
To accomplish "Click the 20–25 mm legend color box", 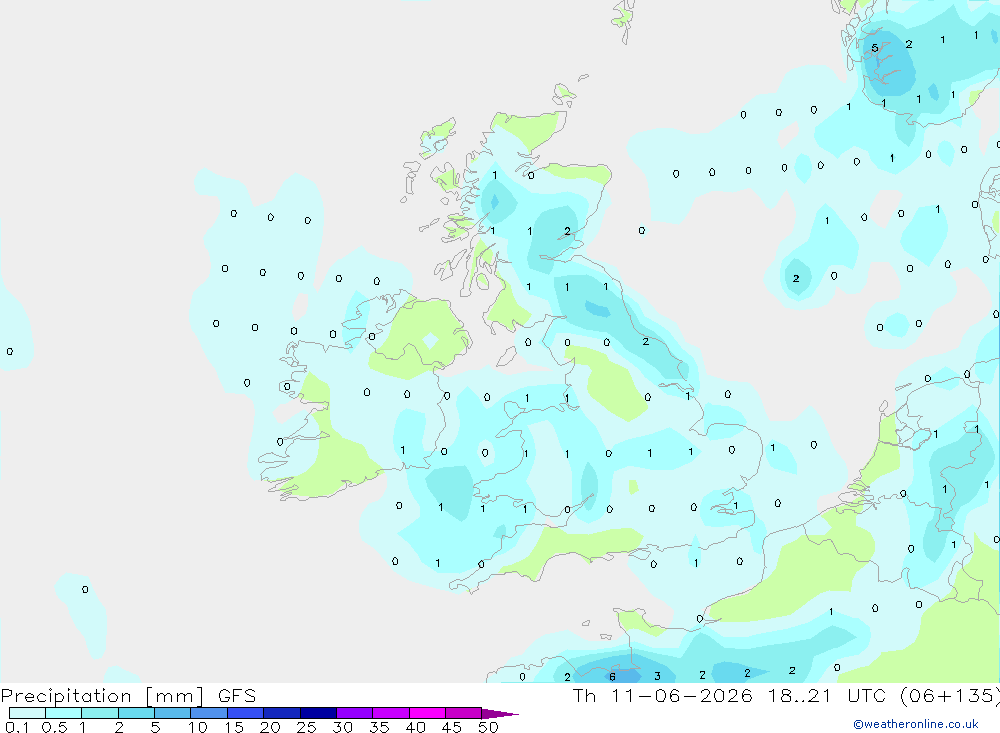I will [282, 713].
